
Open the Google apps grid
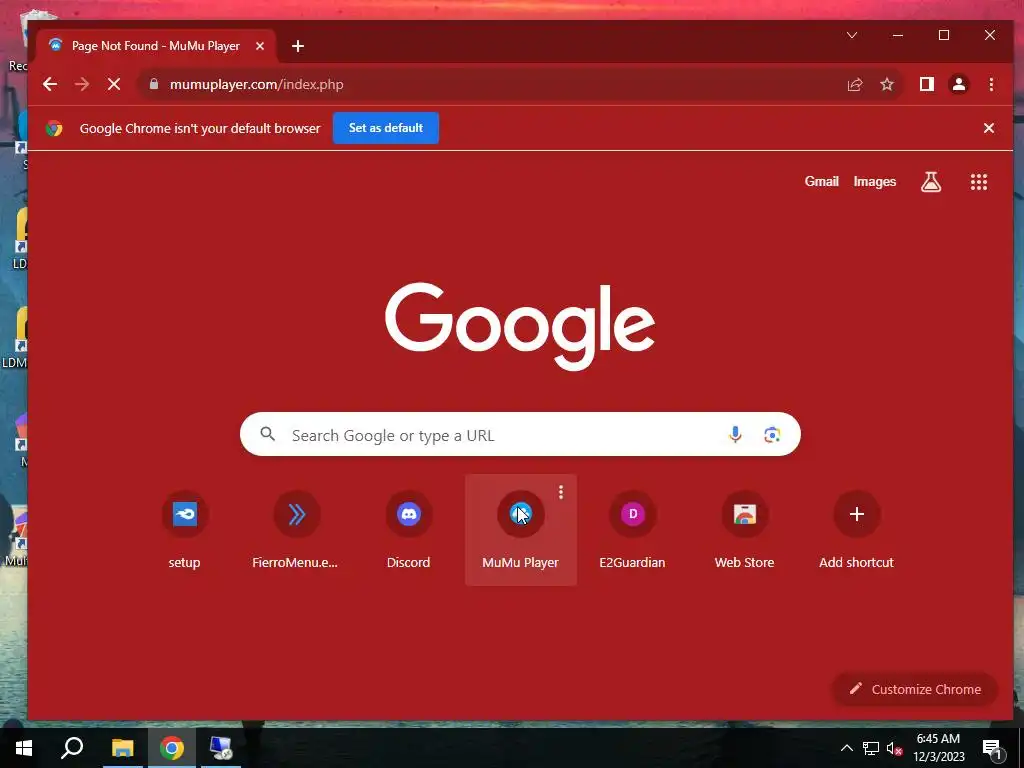(978, 182)
